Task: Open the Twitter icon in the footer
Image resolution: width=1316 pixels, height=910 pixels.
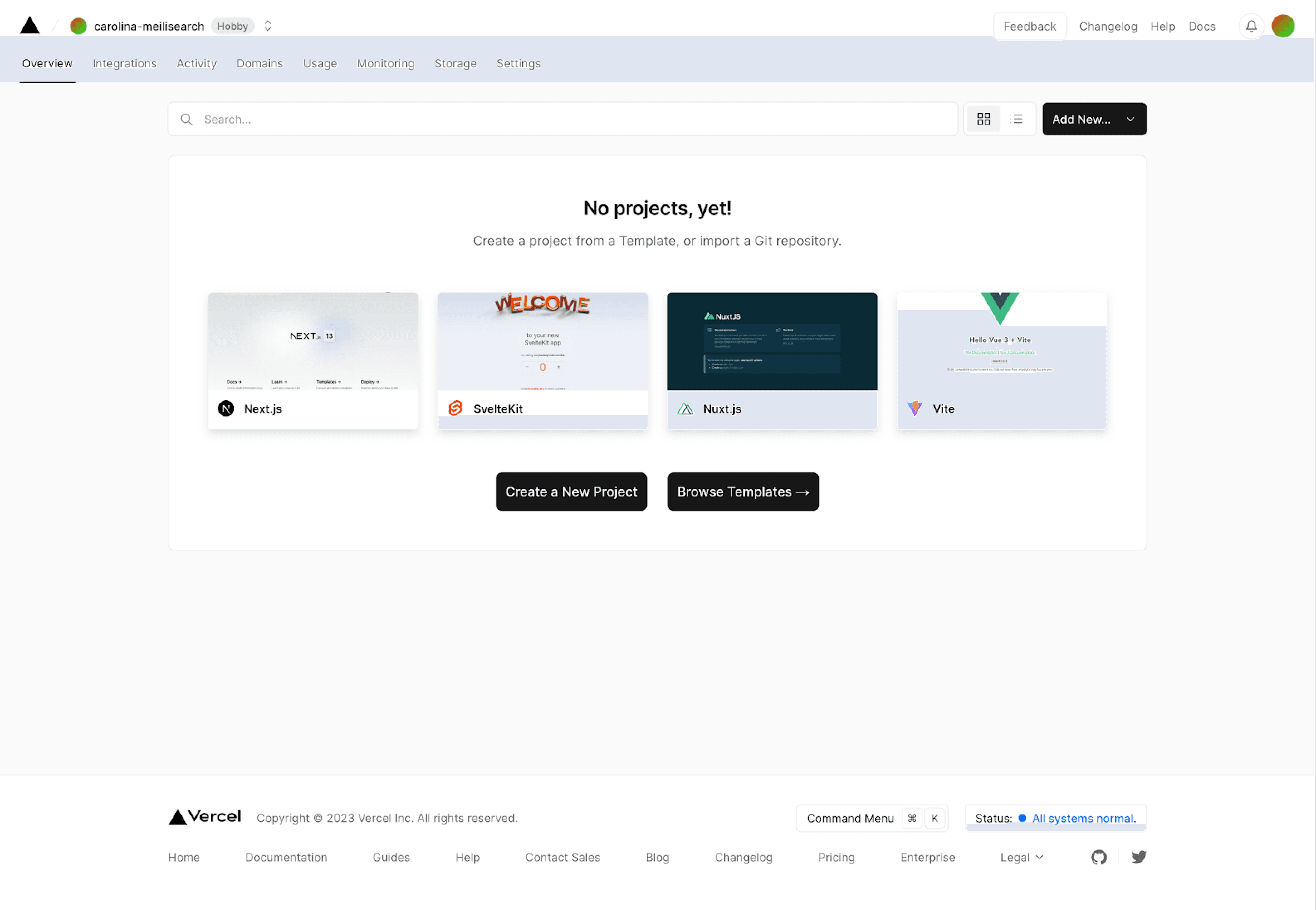Action: click(1139, 857)
